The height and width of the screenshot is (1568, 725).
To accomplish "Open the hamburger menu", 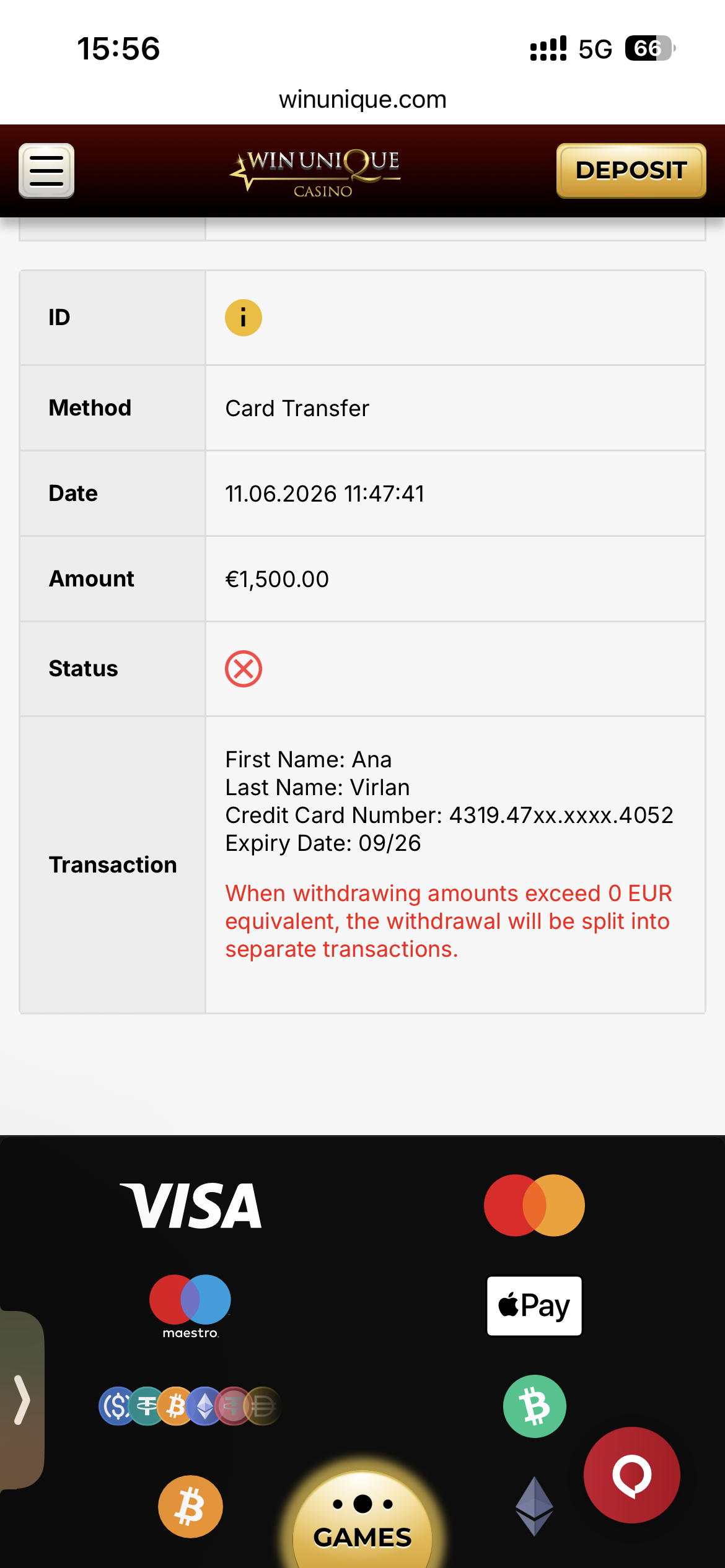I will [x=46, y=171].
